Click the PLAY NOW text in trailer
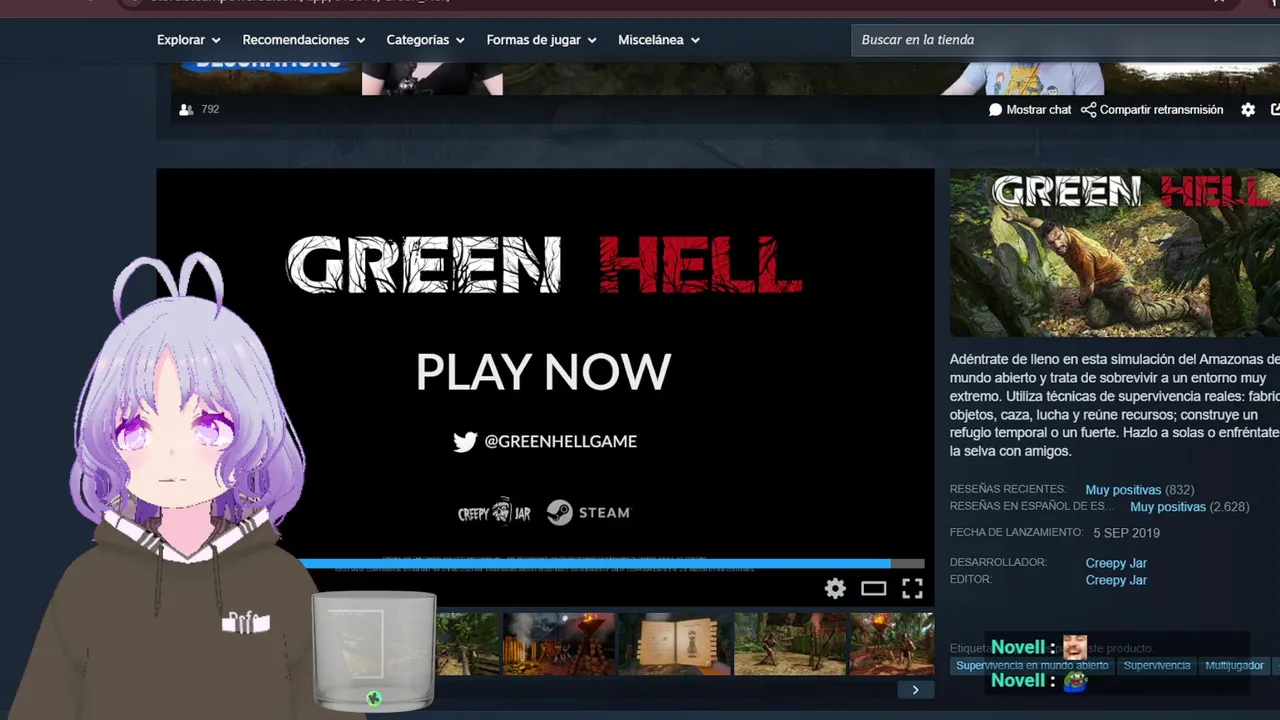The width and height of the screenshot is (1280, 720). click(x=543, y=372)
